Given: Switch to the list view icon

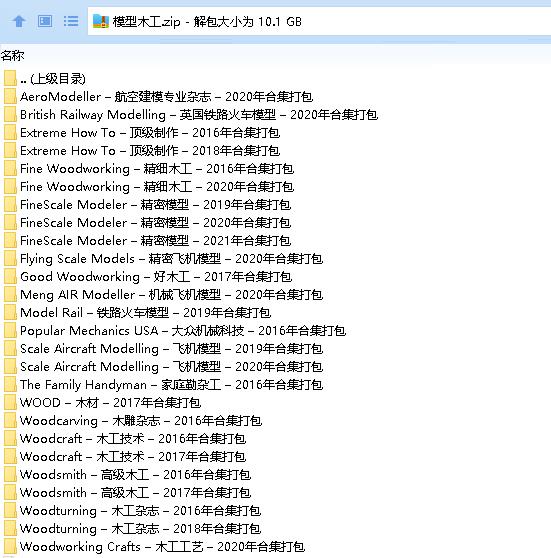Looking at the screenshot, I should (71, 21).
